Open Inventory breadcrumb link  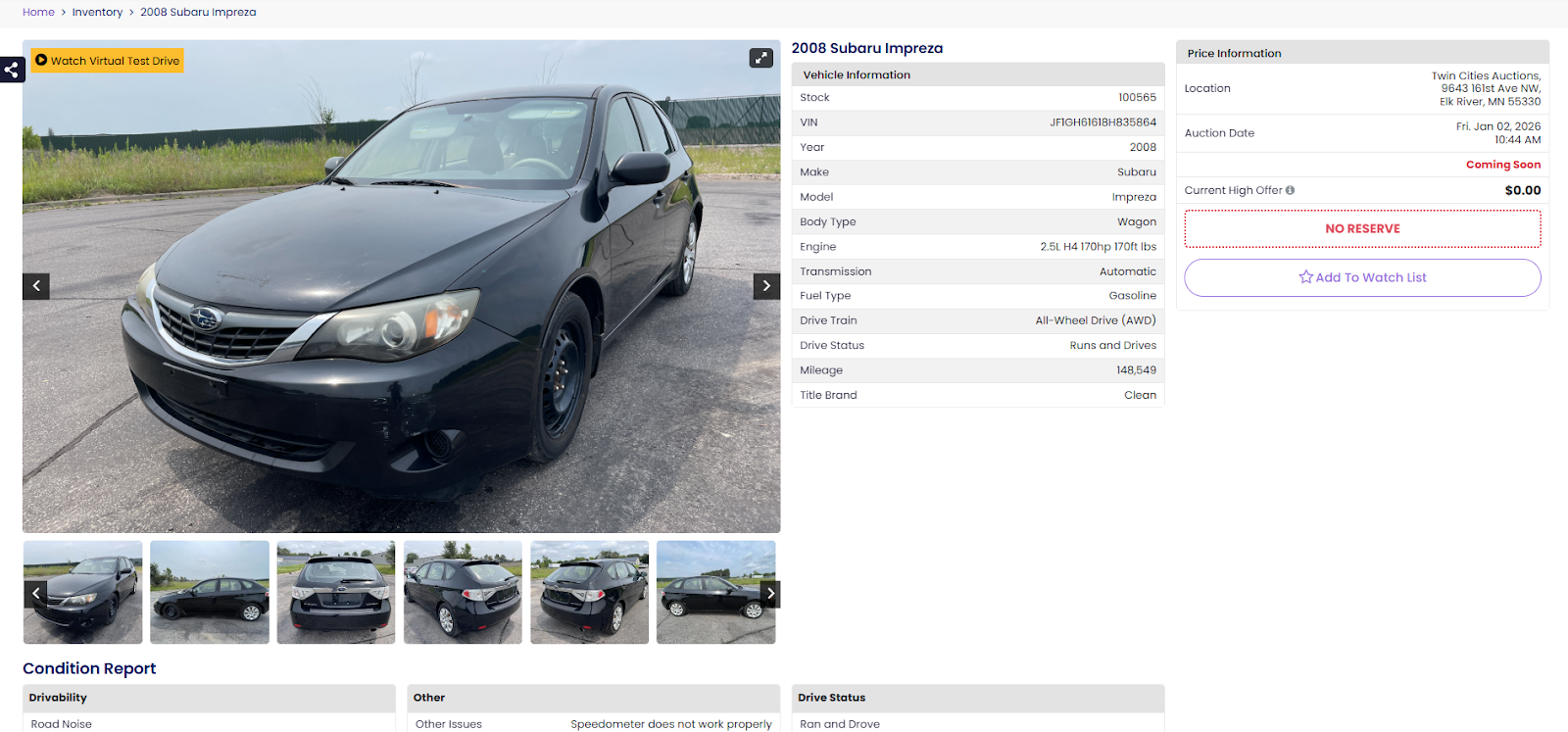[97, 12]
